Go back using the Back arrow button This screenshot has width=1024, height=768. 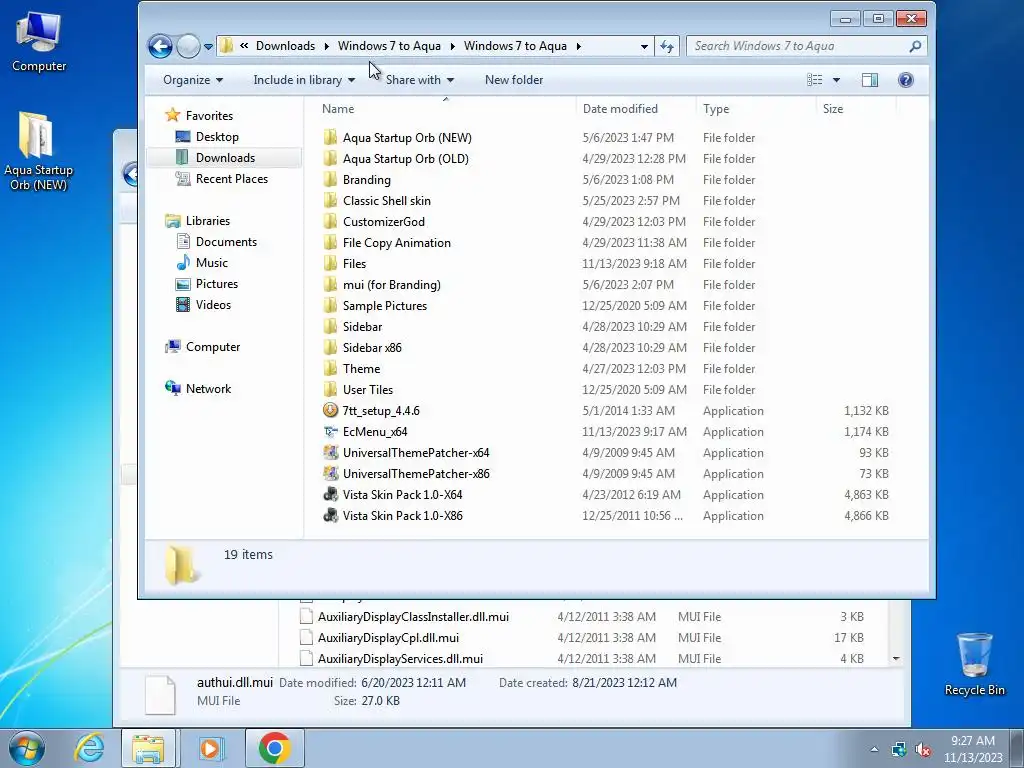click(x=160, y=46)
